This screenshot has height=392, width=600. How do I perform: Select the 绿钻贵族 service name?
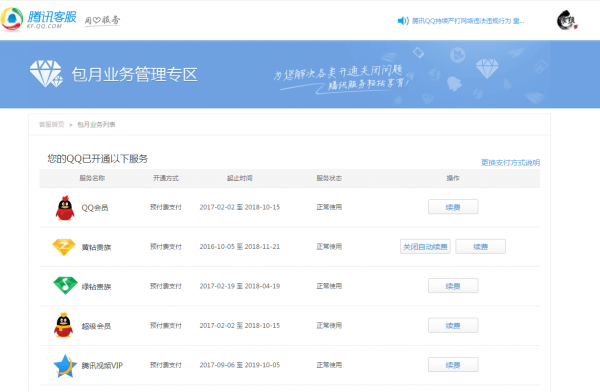point(96,287)
